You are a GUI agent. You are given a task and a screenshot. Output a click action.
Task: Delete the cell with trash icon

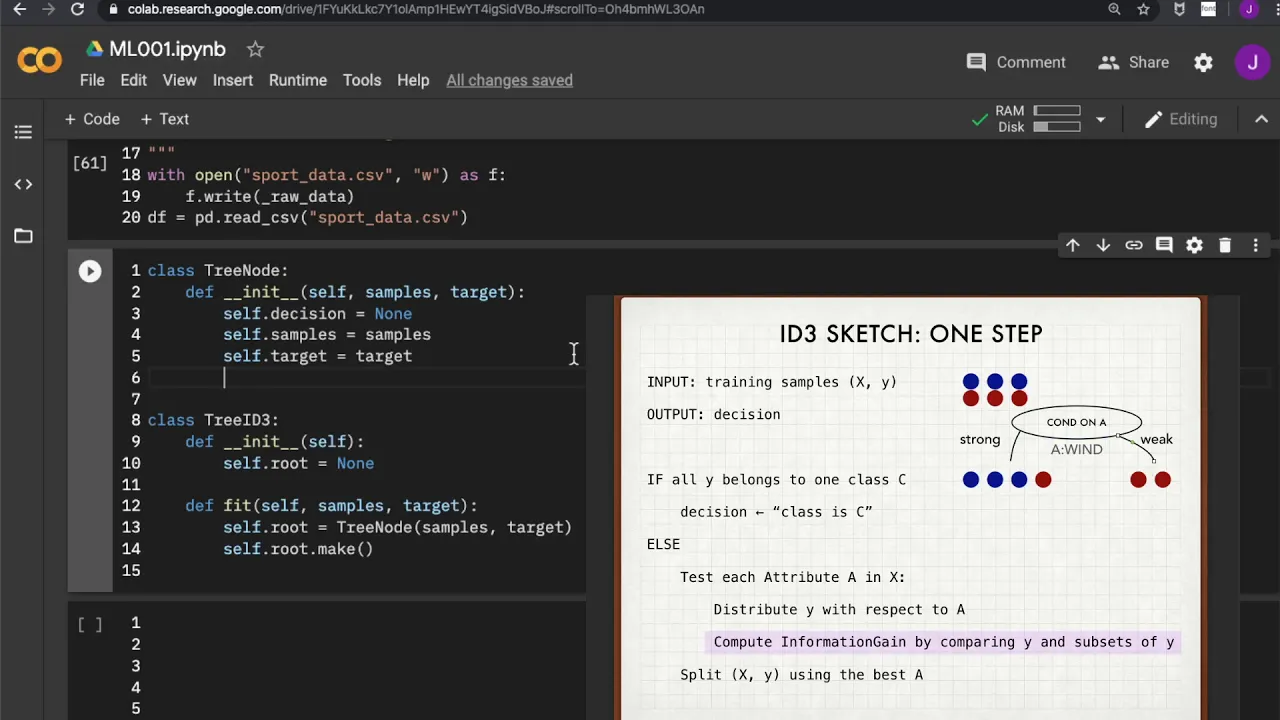[x=1225, y=245]
